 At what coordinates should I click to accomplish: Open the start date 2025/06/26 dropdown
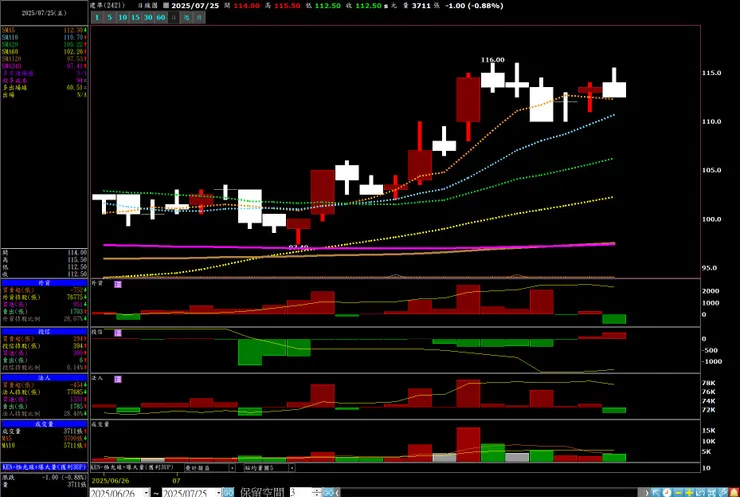coord(146,493)
